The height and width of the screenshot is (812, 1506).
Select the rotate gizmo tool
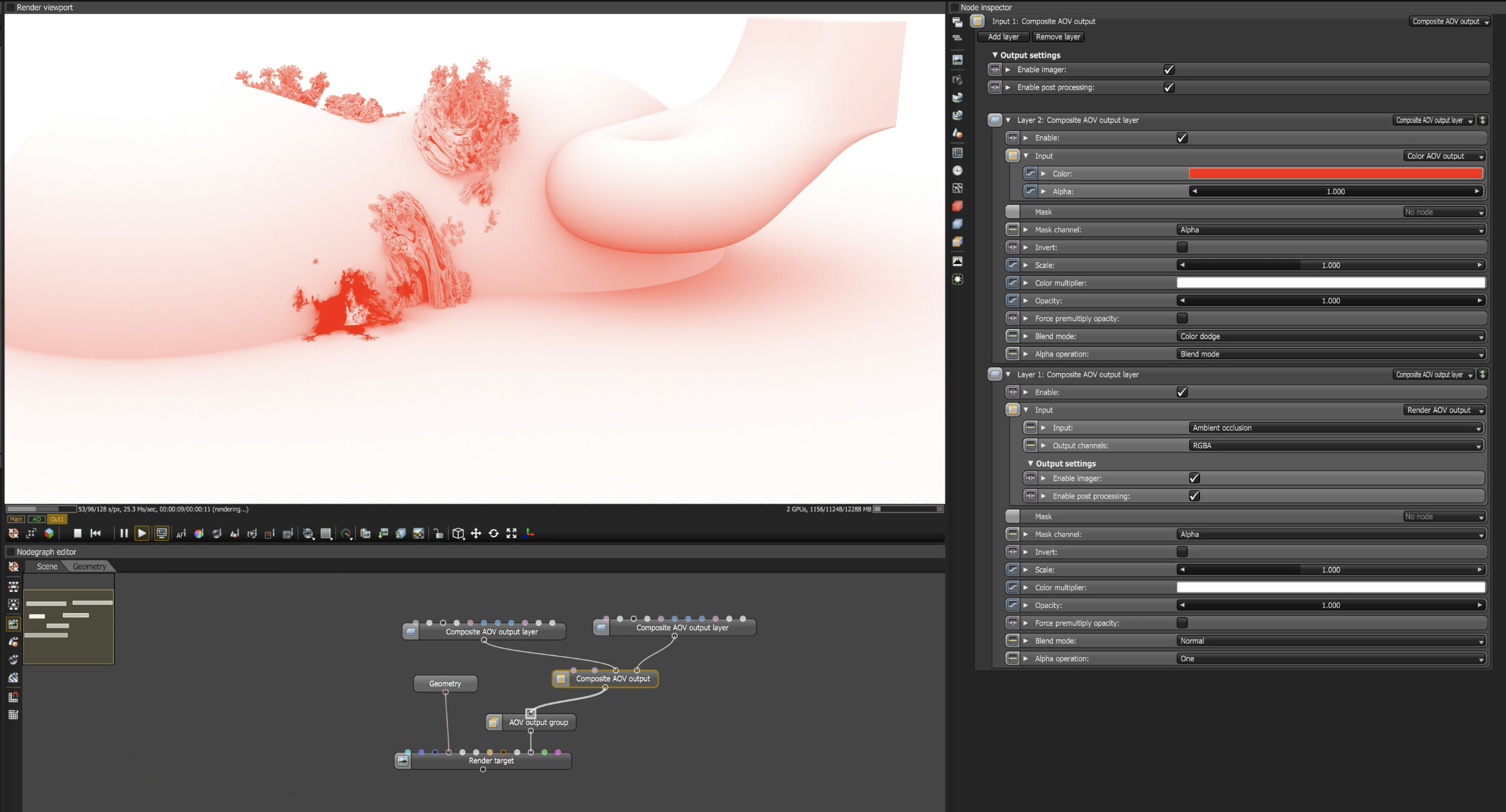[493, 533]
